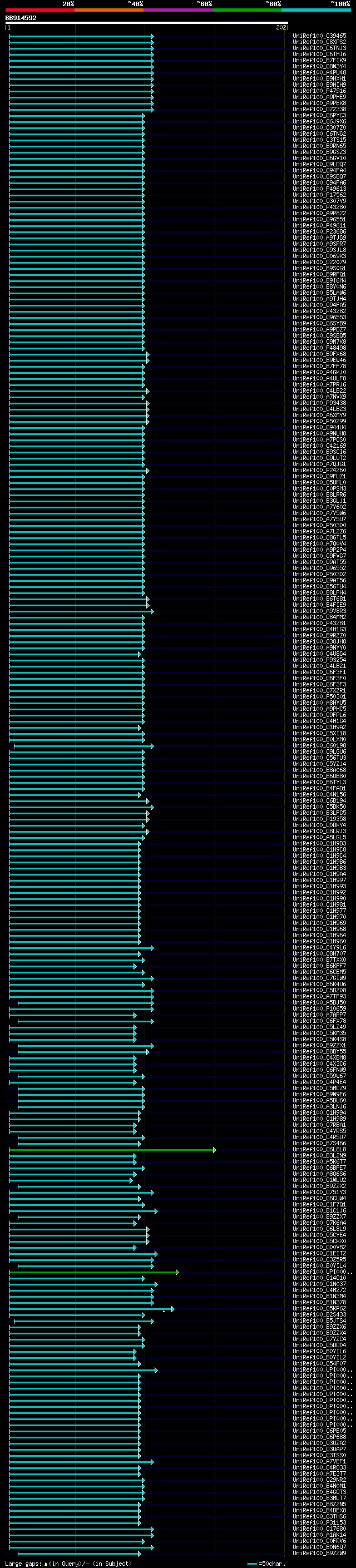Click label UniRef100_B7FF78
The height and width of the screenshot is (1568, 356).
pos(319,366)
